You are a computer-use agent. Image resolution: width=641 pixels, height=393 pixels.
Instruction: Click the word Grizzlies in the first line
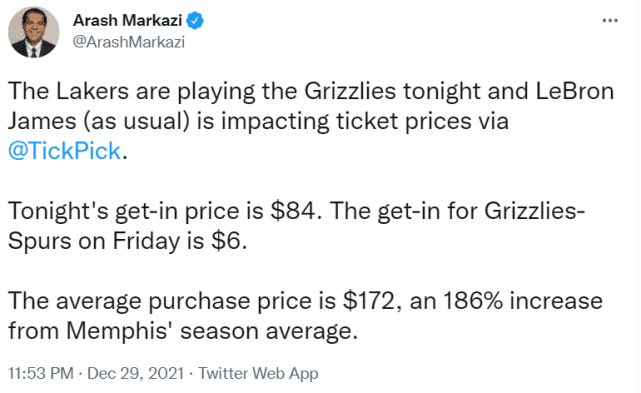click(350, 91)
